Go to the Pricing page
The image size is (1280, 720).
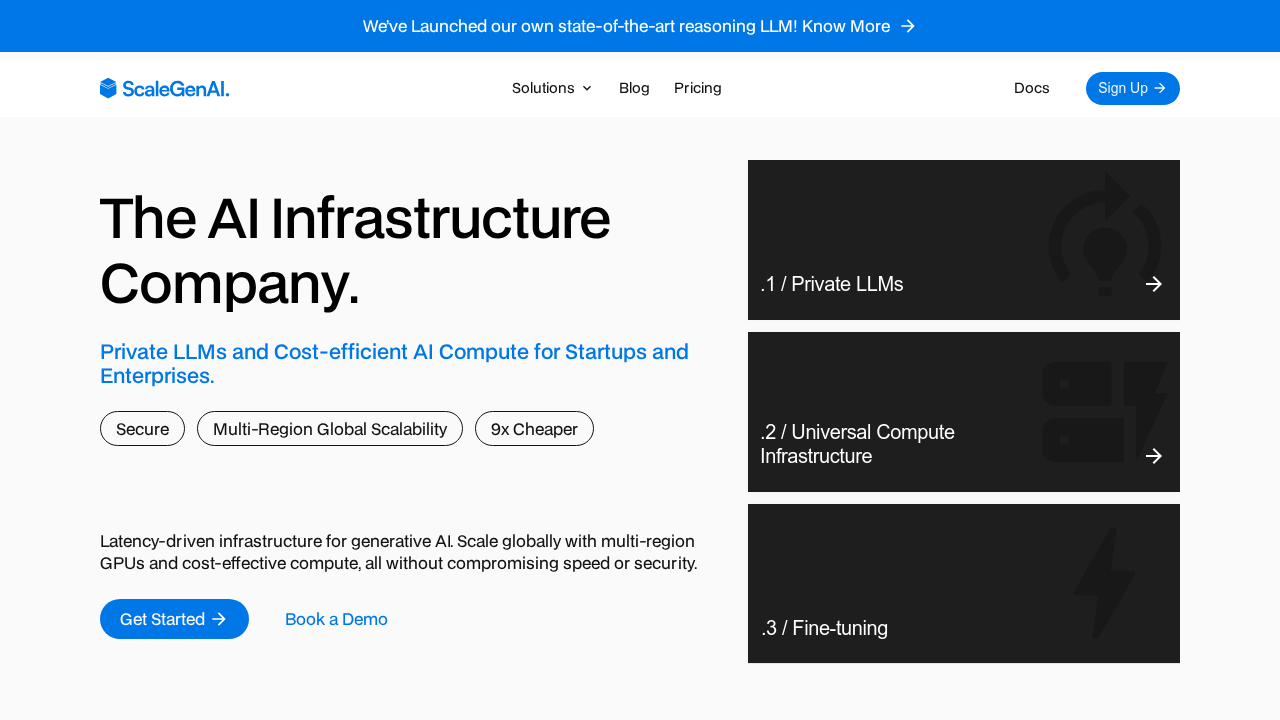point(697,88)
